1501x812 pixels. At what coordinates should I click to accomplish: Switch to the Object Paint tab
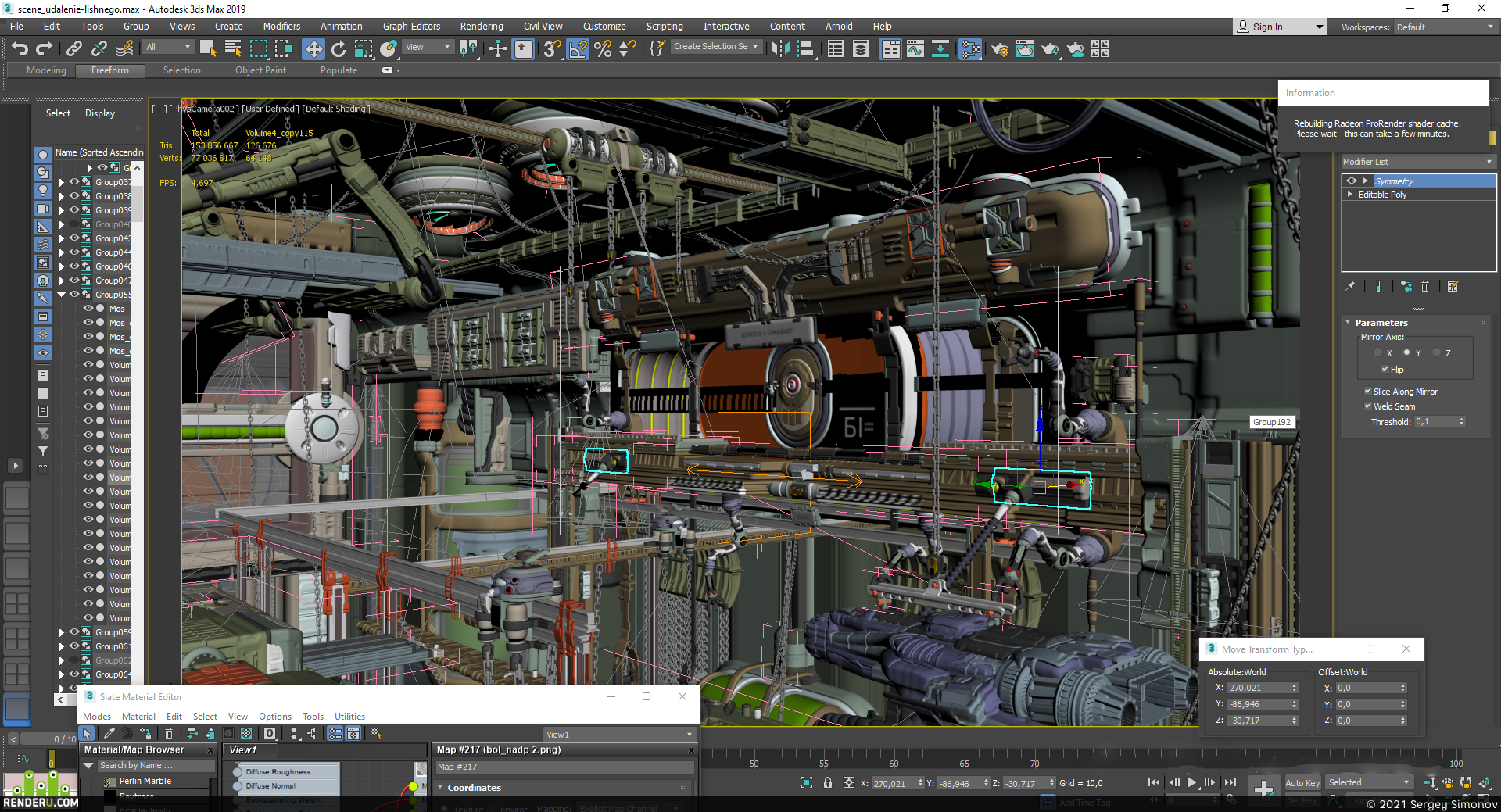260,70
